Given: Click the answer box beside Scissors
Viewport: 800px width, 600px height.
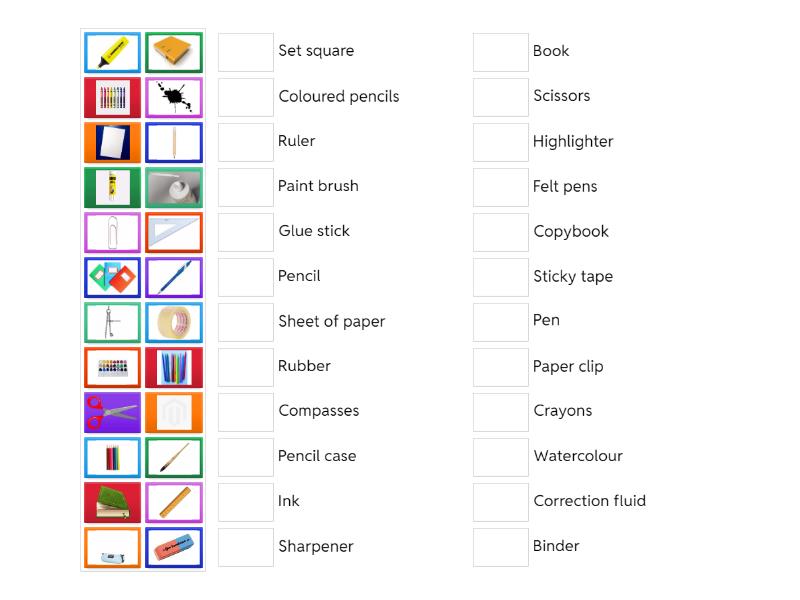Looking at the screenshot, I should coord(500,96).
